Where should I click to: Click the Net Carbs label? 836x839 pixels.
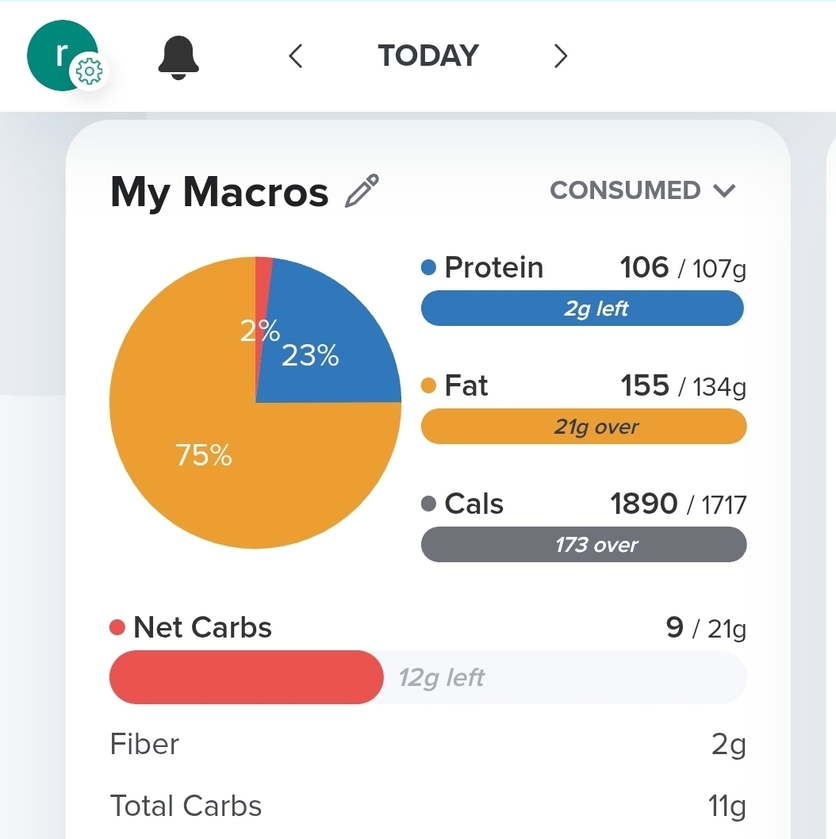202,628
